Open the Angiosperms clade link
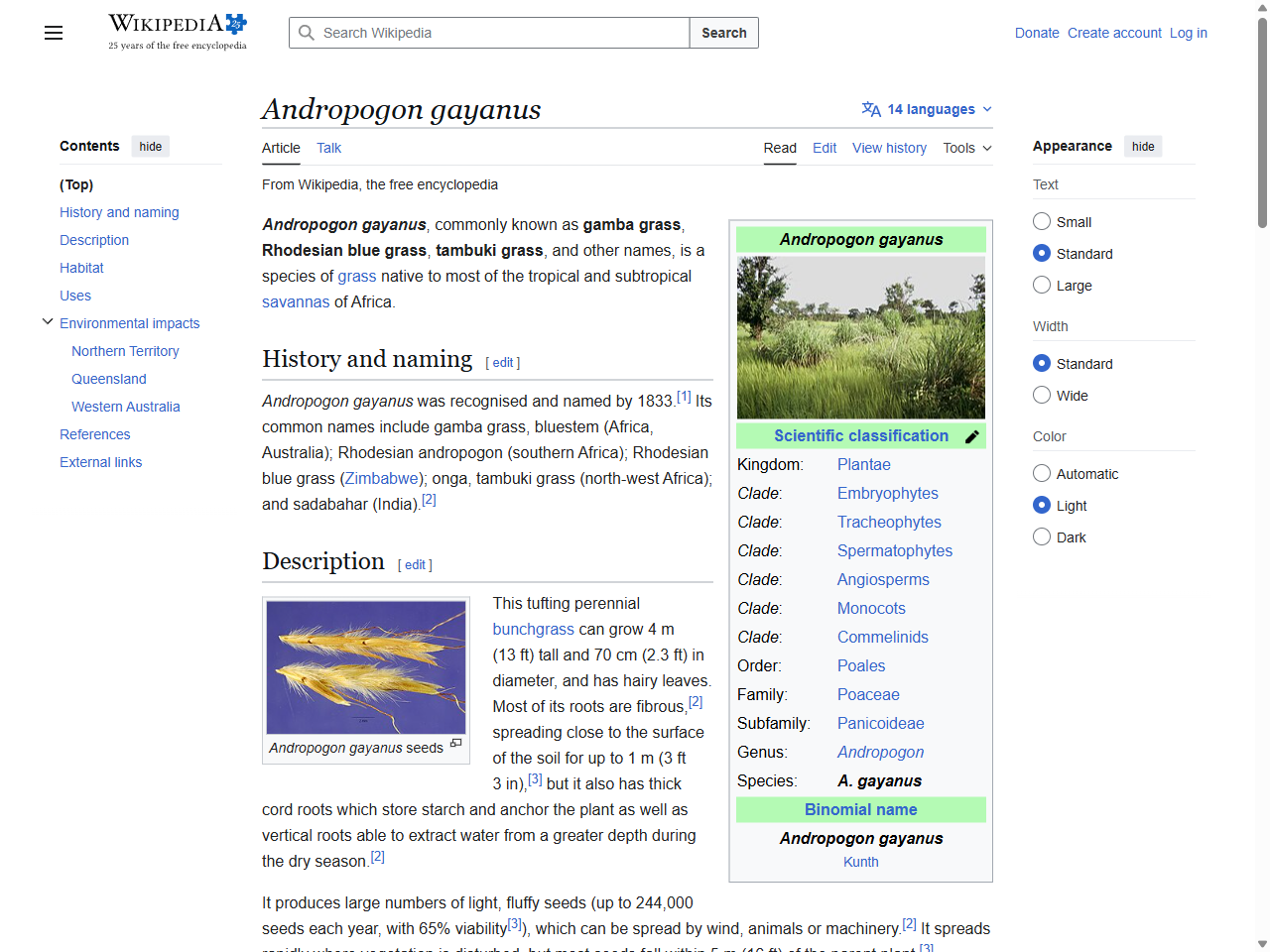 (883, 579)
